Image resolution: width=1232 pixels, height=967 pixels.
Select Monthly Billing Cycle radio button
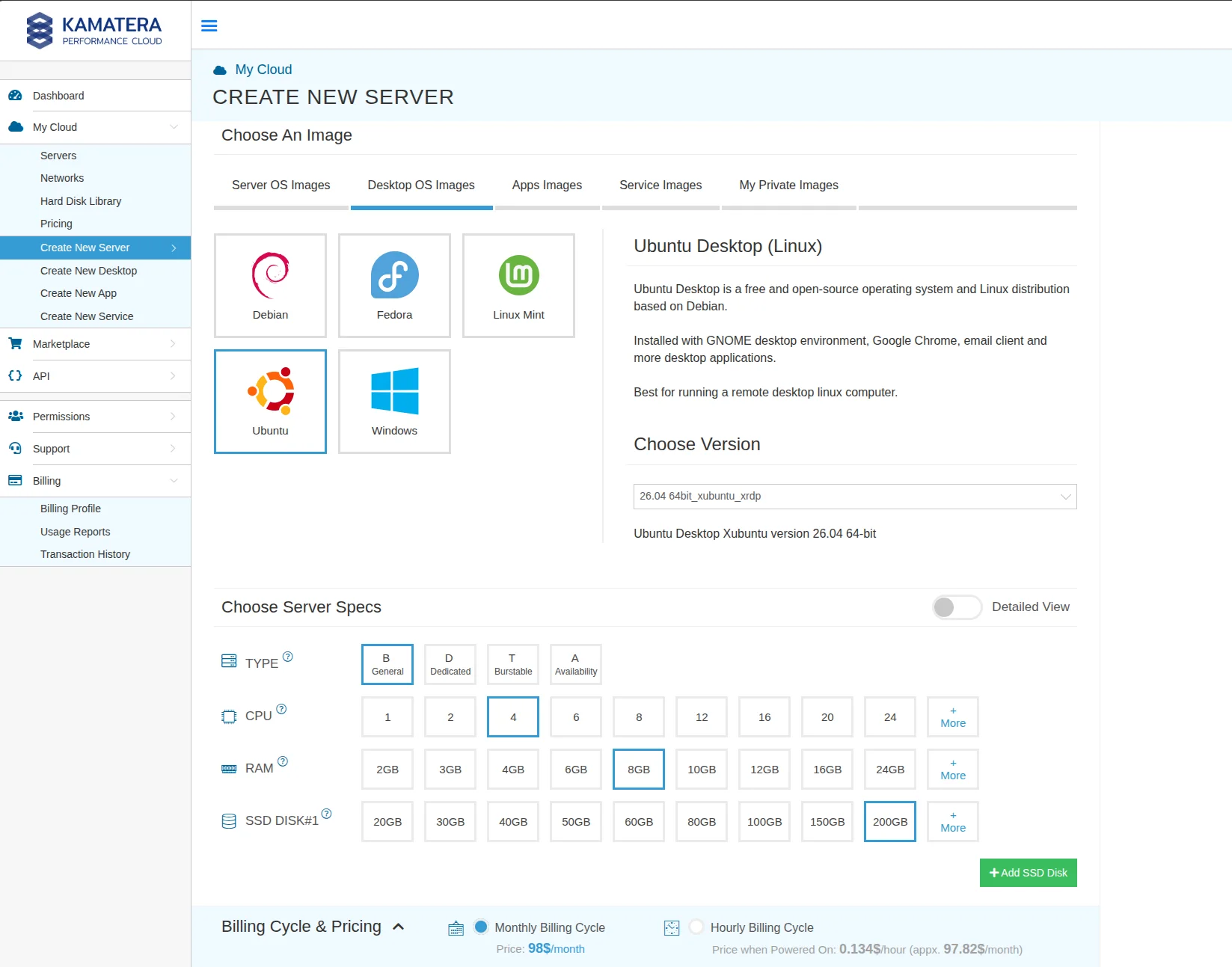(x=481, y=927)
